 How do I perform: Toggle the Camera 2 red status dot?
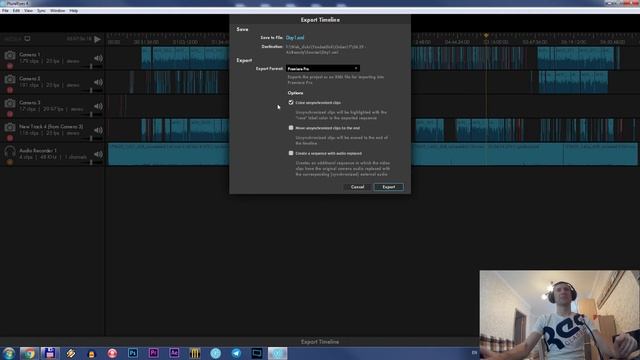click(10, 90)
